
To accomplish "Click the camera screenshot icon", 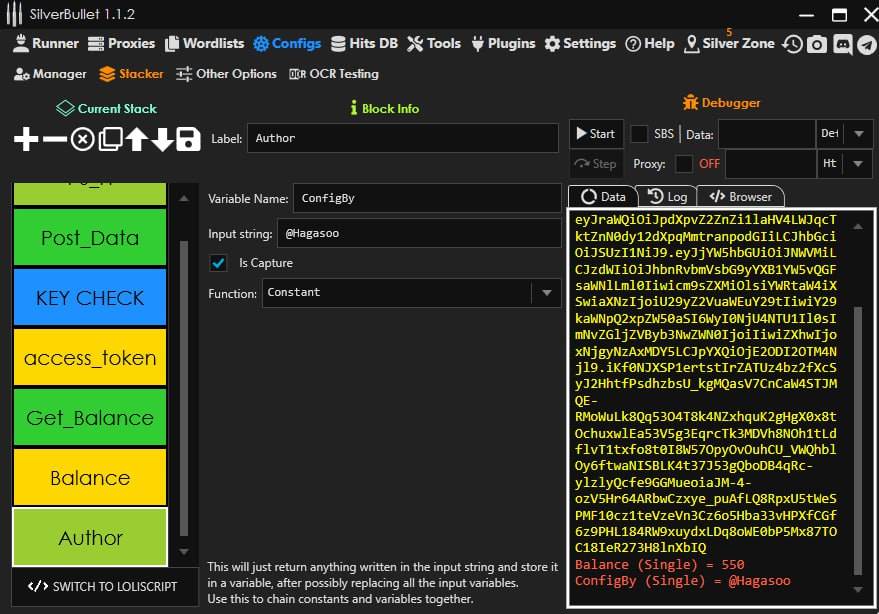I will 817,44.
